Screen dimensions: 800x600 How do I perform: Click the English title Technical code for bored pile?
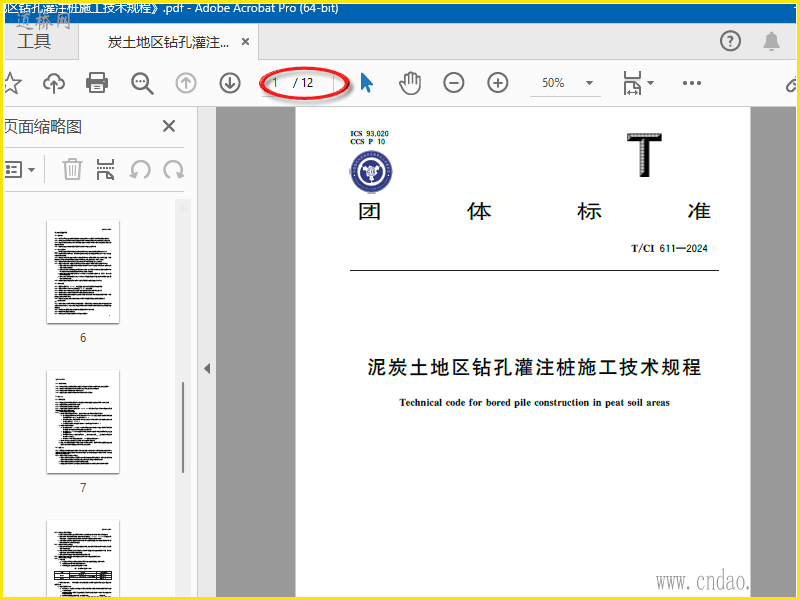tap(534, 403)
